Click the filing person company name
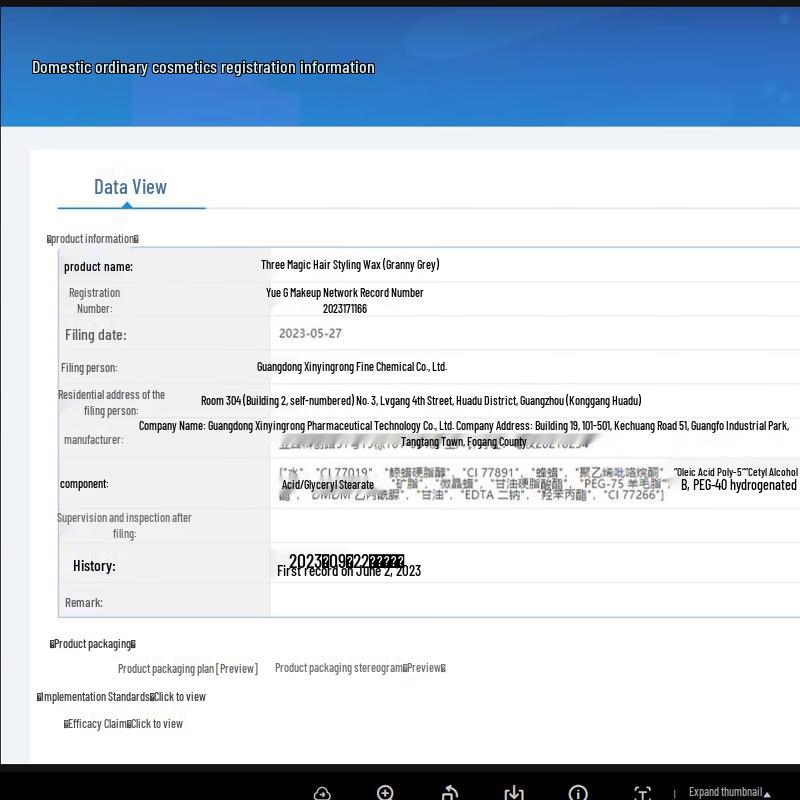800x800 pixels. pyautogui.click(x=351, y=367)
